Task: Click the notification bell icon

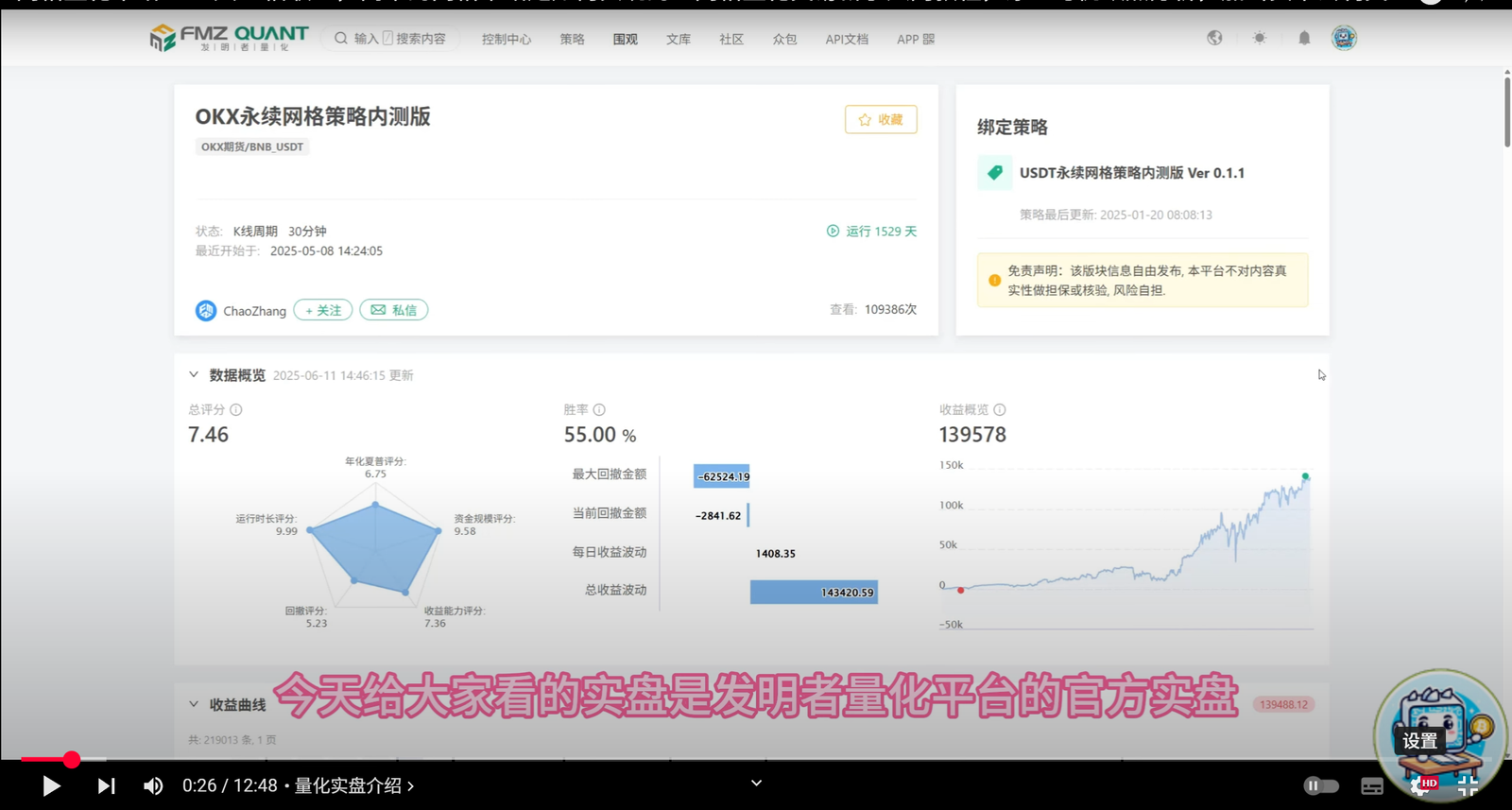Action: 1304,39
